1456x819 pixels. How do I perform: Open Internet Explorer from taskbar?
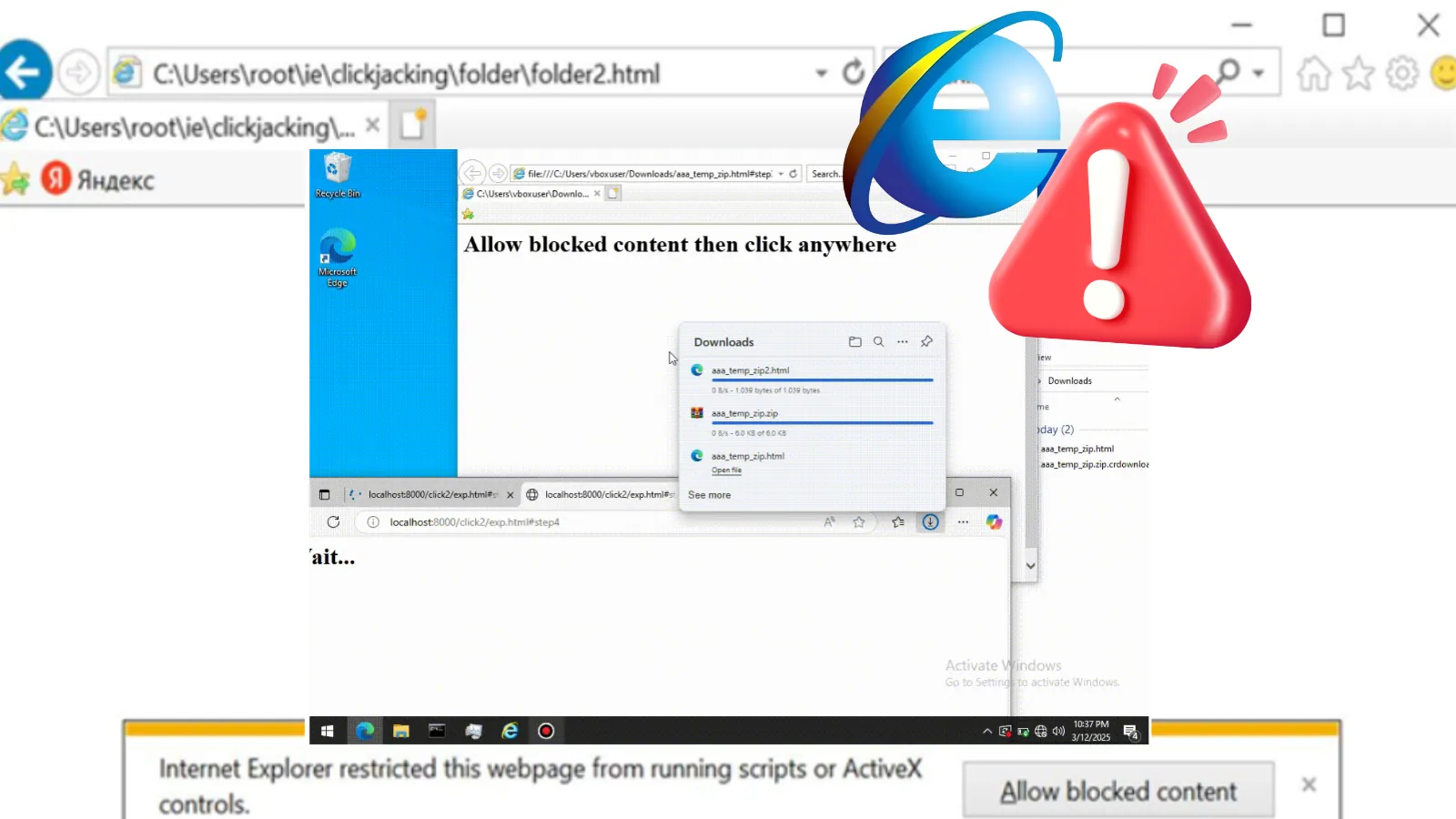pyautogui.click(x=510, y=731)
